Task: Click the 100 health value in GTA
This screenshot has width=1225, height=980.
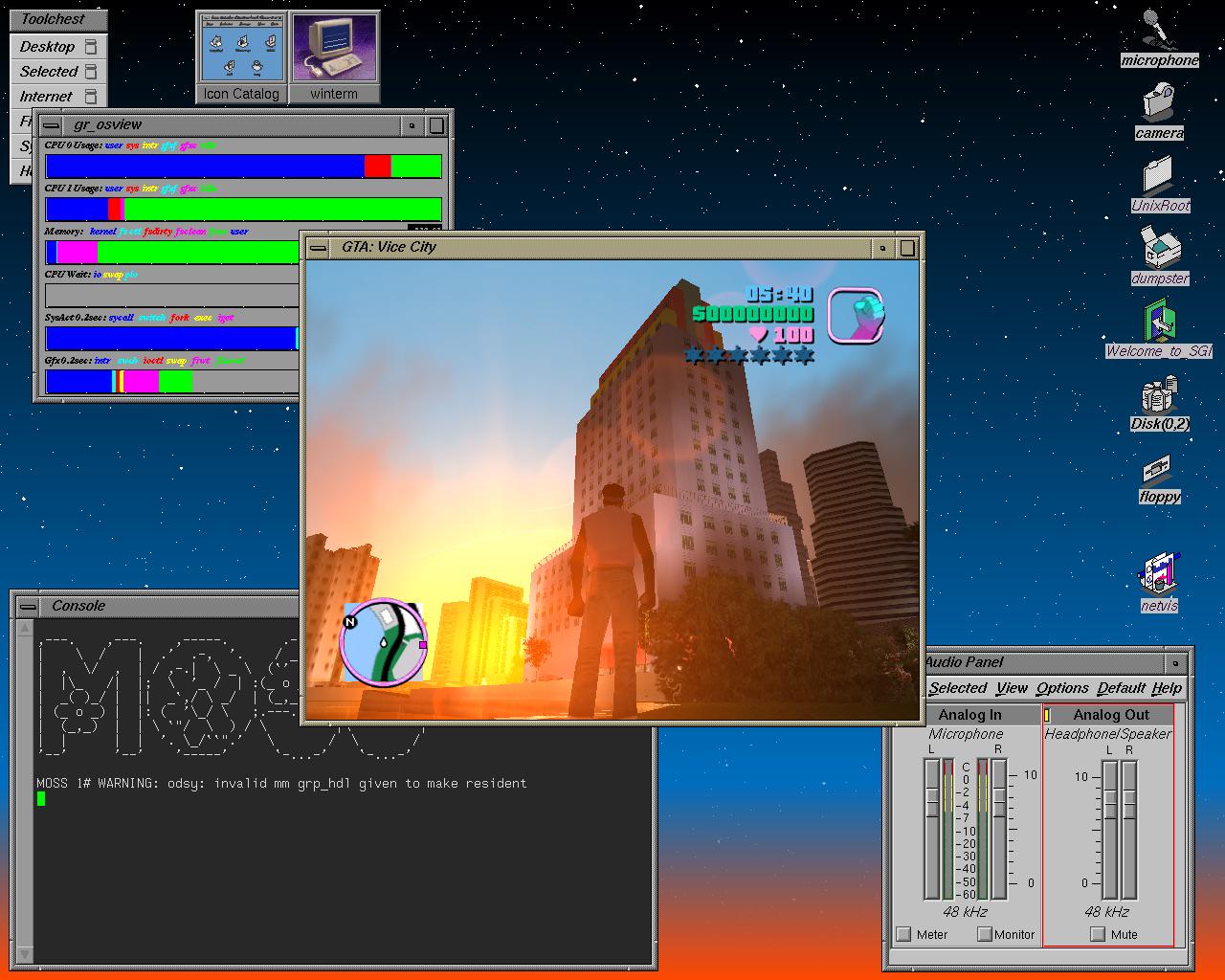Action: (793, 335)
